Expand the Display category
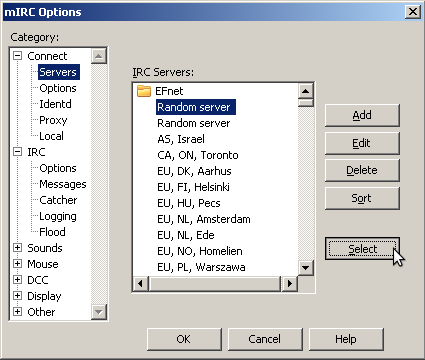 pos(17,296)
